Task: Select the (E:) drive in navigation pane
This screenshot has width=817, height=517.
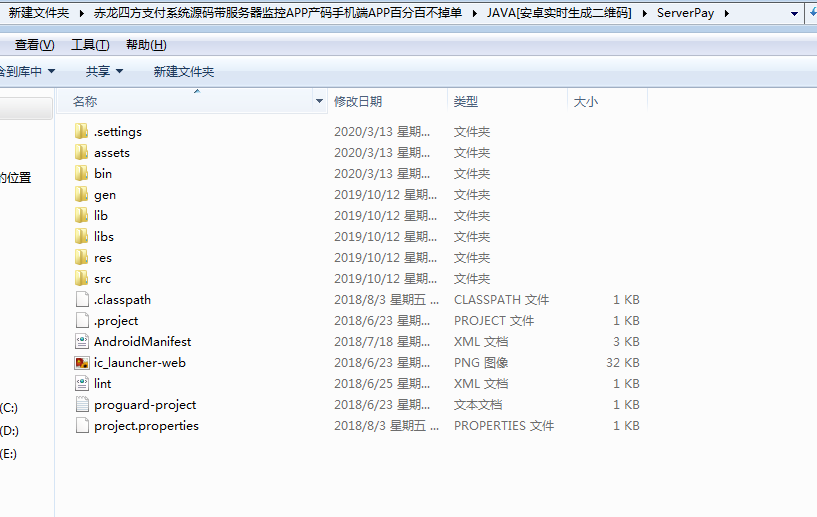Action: [8, 453]
